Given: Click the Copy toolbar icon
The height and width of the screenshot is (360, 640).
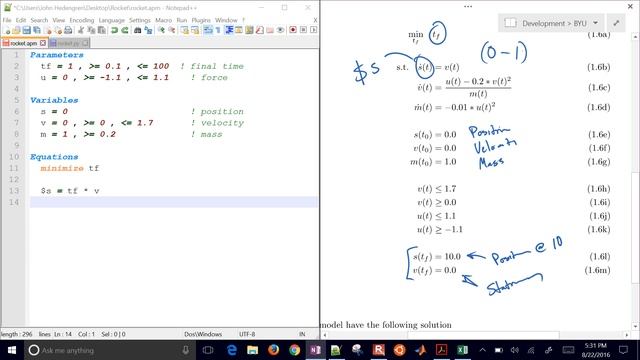Looking at the screenshot, I should [x=91, y=30].
